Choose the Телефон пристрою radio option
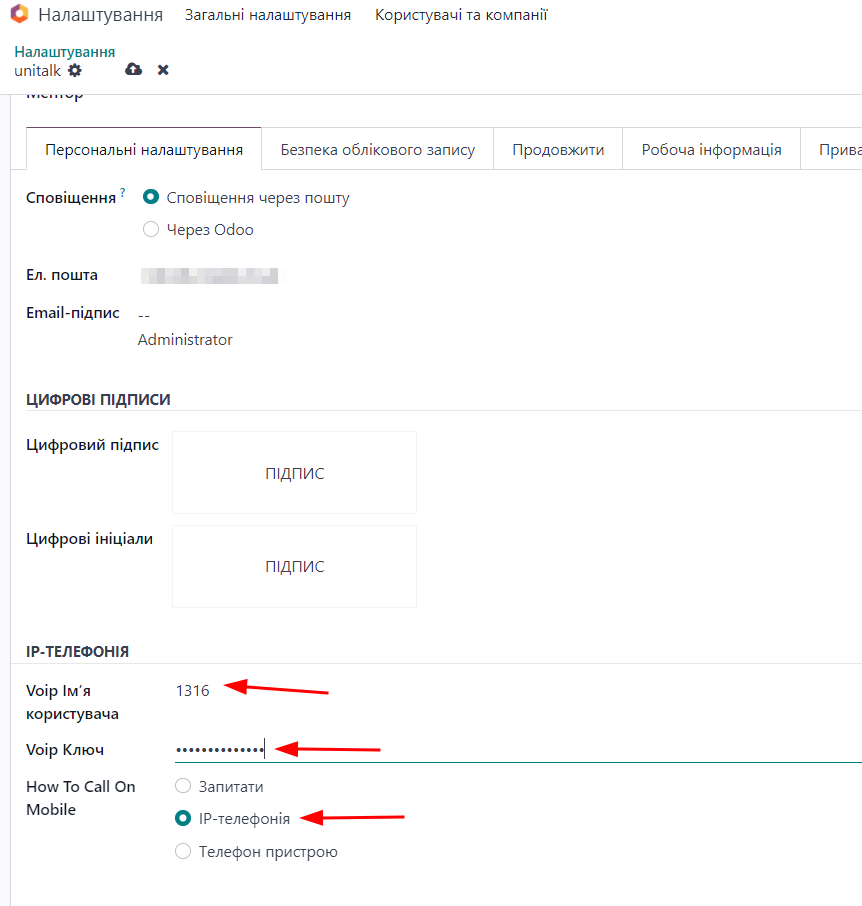 183,852
